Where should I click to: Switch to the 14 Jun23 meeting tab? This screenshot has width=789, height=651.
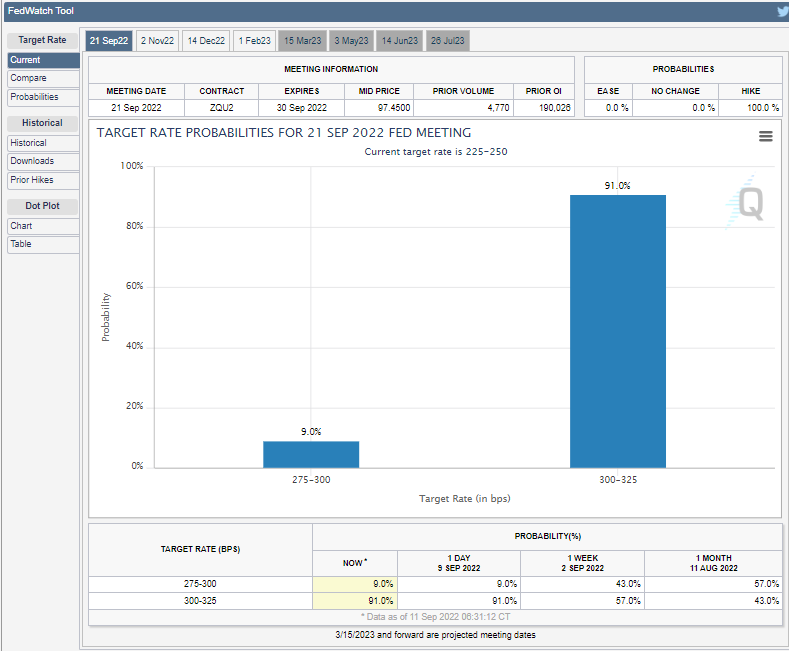[400, 41]
